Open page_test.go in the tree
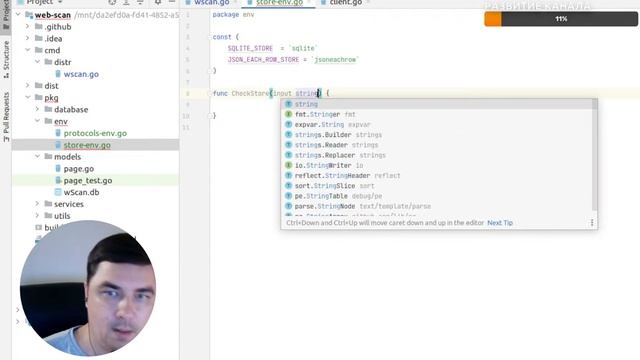 click(88, 180)
